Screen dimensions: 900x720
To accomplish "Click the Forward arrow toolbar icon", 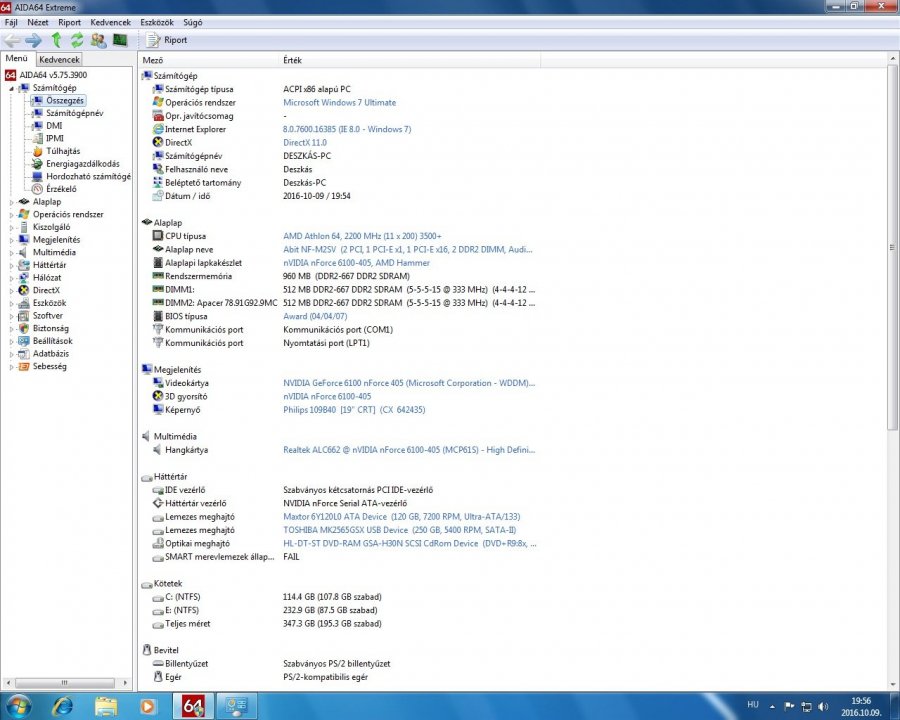I will 33,40.
